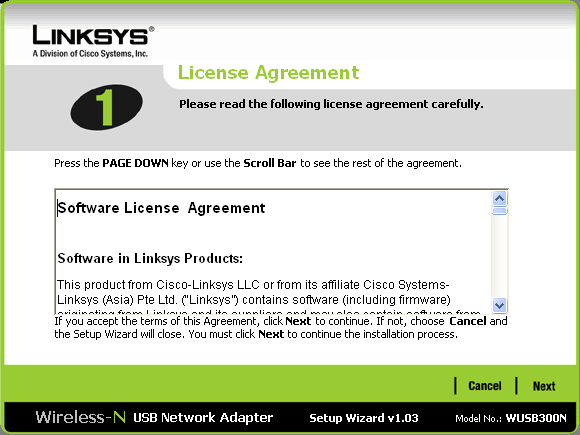Click the 'If you accept the terms' notice

pos(281,327)
